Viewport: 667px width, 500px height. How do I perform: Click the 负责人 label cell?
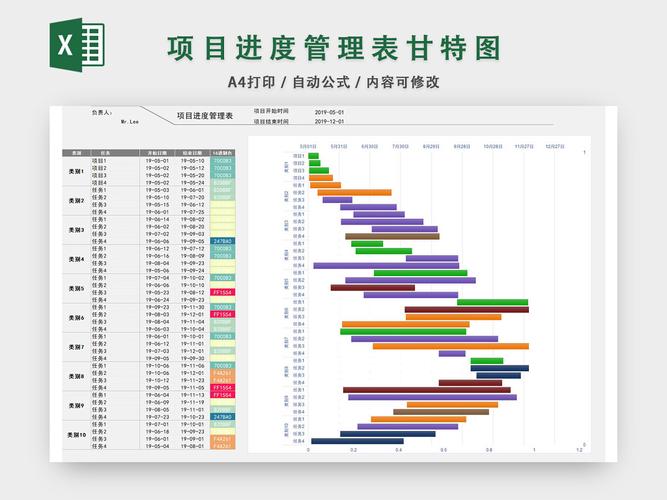[x=102, y=112]
